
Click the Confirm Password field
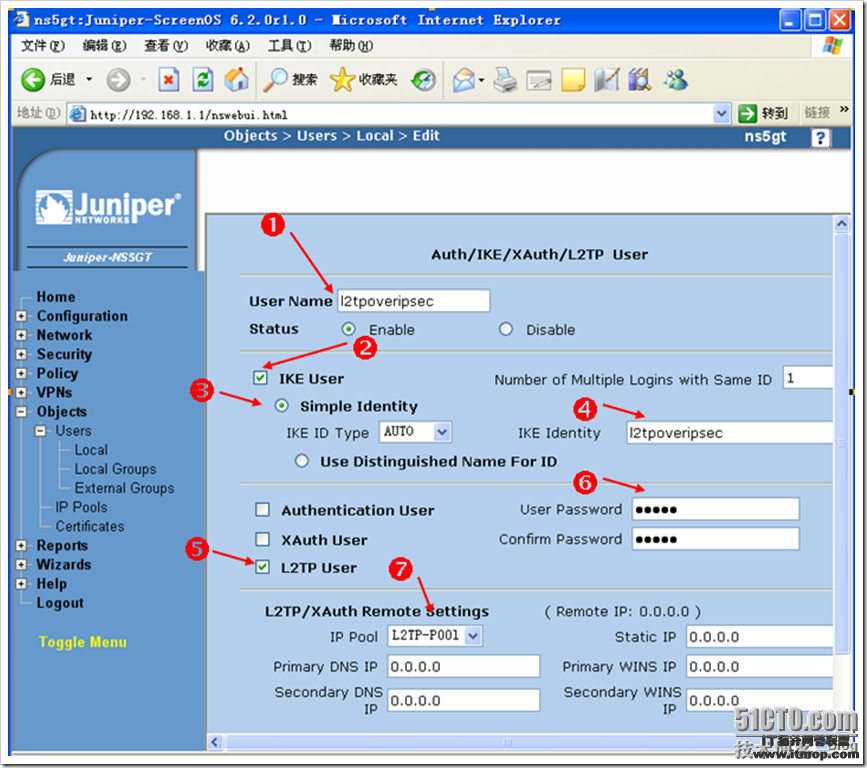pos(715,539)
